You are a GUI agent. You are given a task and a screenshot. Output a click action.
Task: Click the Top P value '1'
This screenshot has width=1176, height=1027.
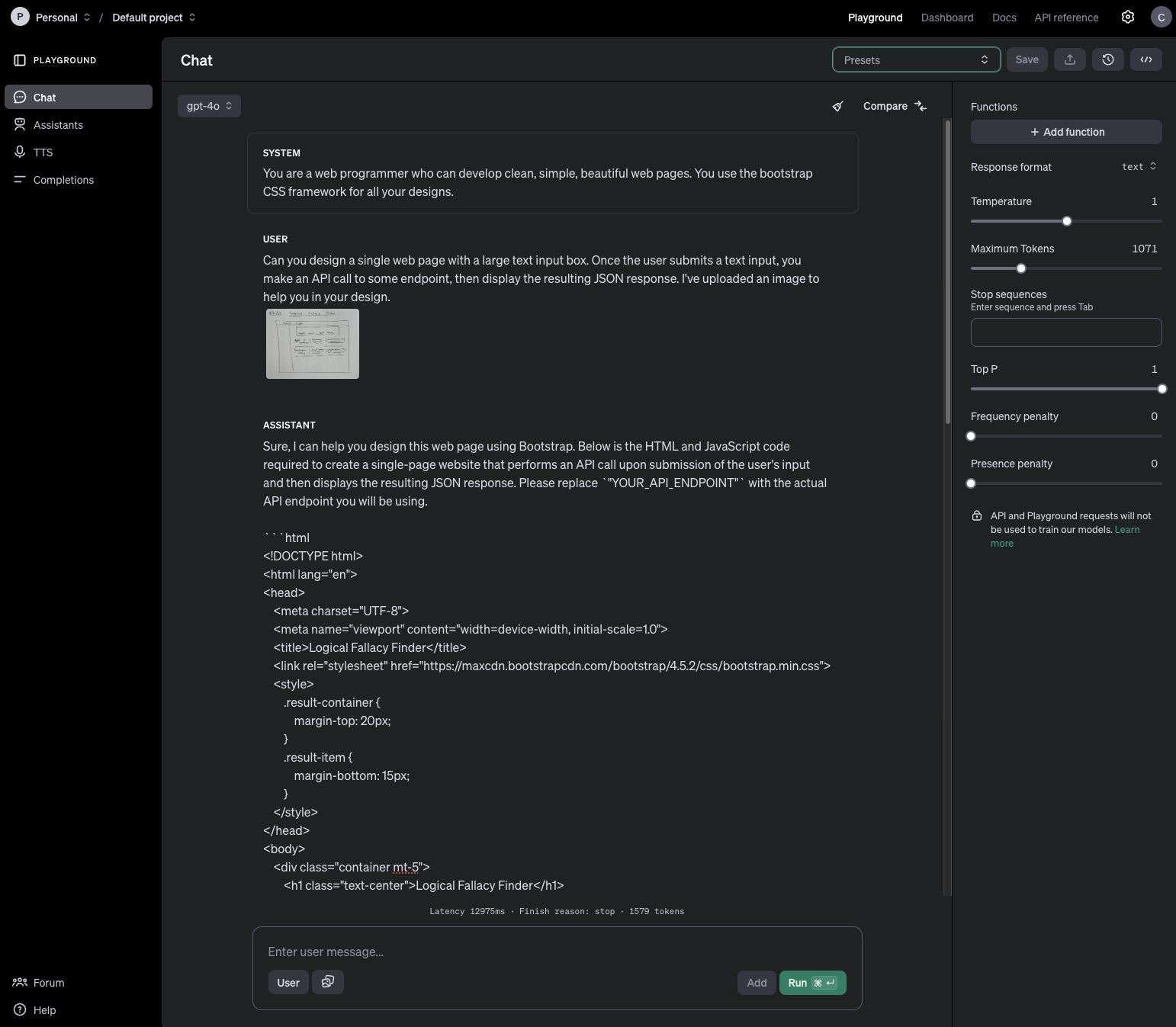pyautogui.click(x=1154, y=369)
